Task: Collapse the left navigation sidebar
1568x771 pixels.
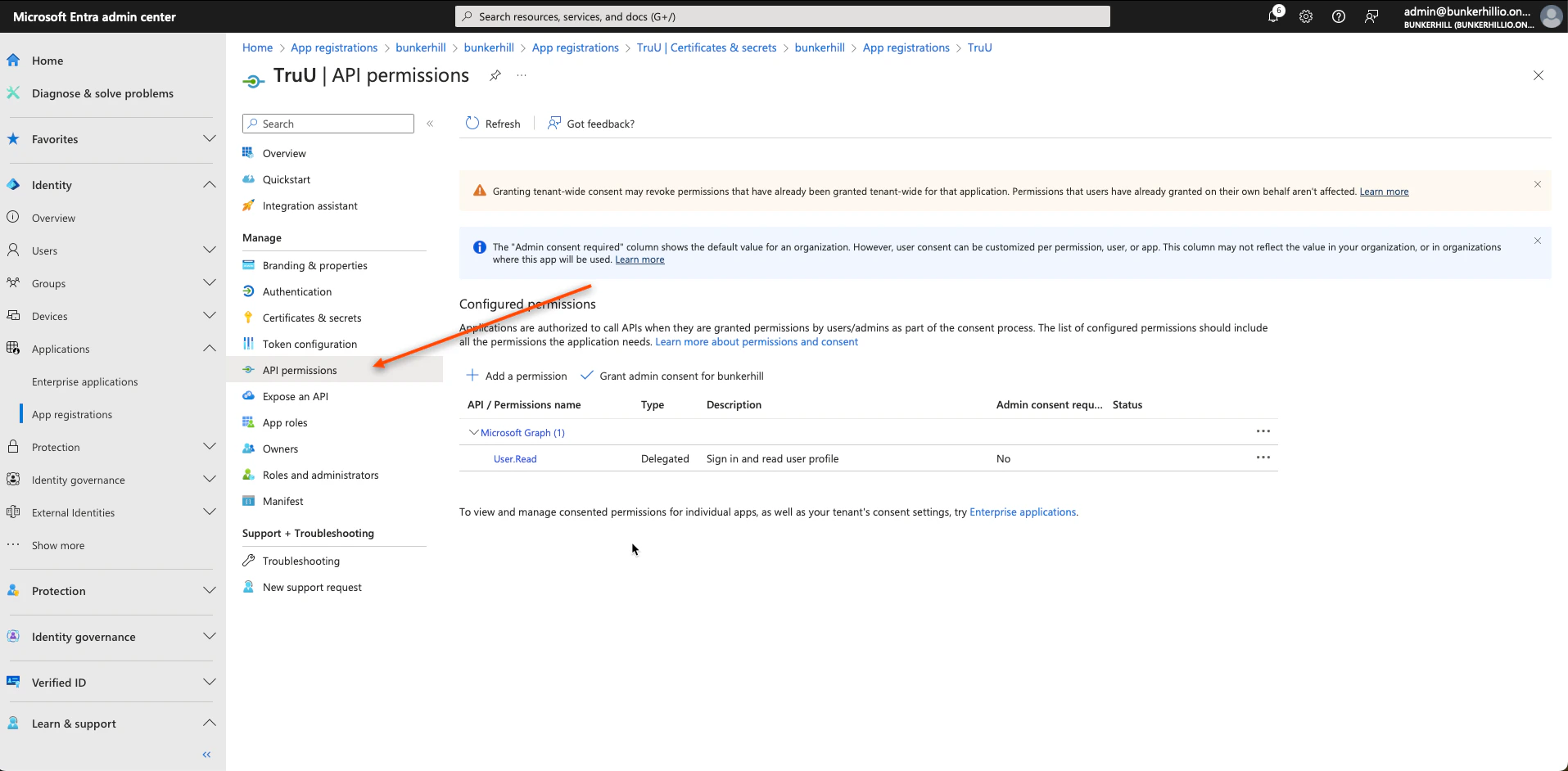Action: coord(206,755)
